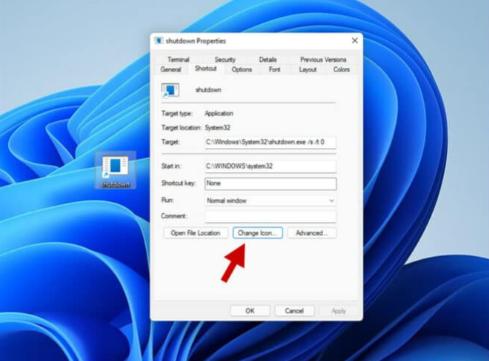This screenshot has width=489, height=361.
Task: Select the Shortcut tab
Action: [x=206, y=69]
